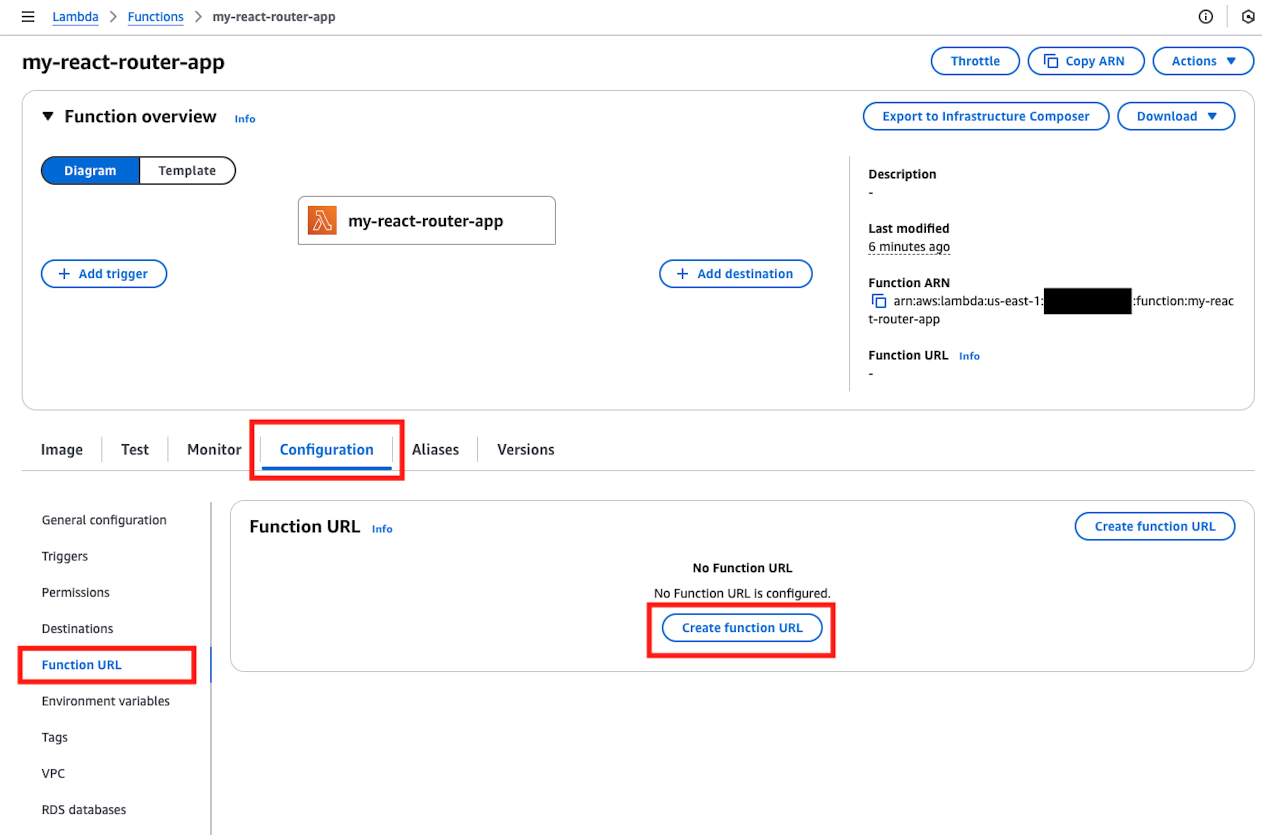Click the plus icon in Add trigger

[x=65, y=274]
